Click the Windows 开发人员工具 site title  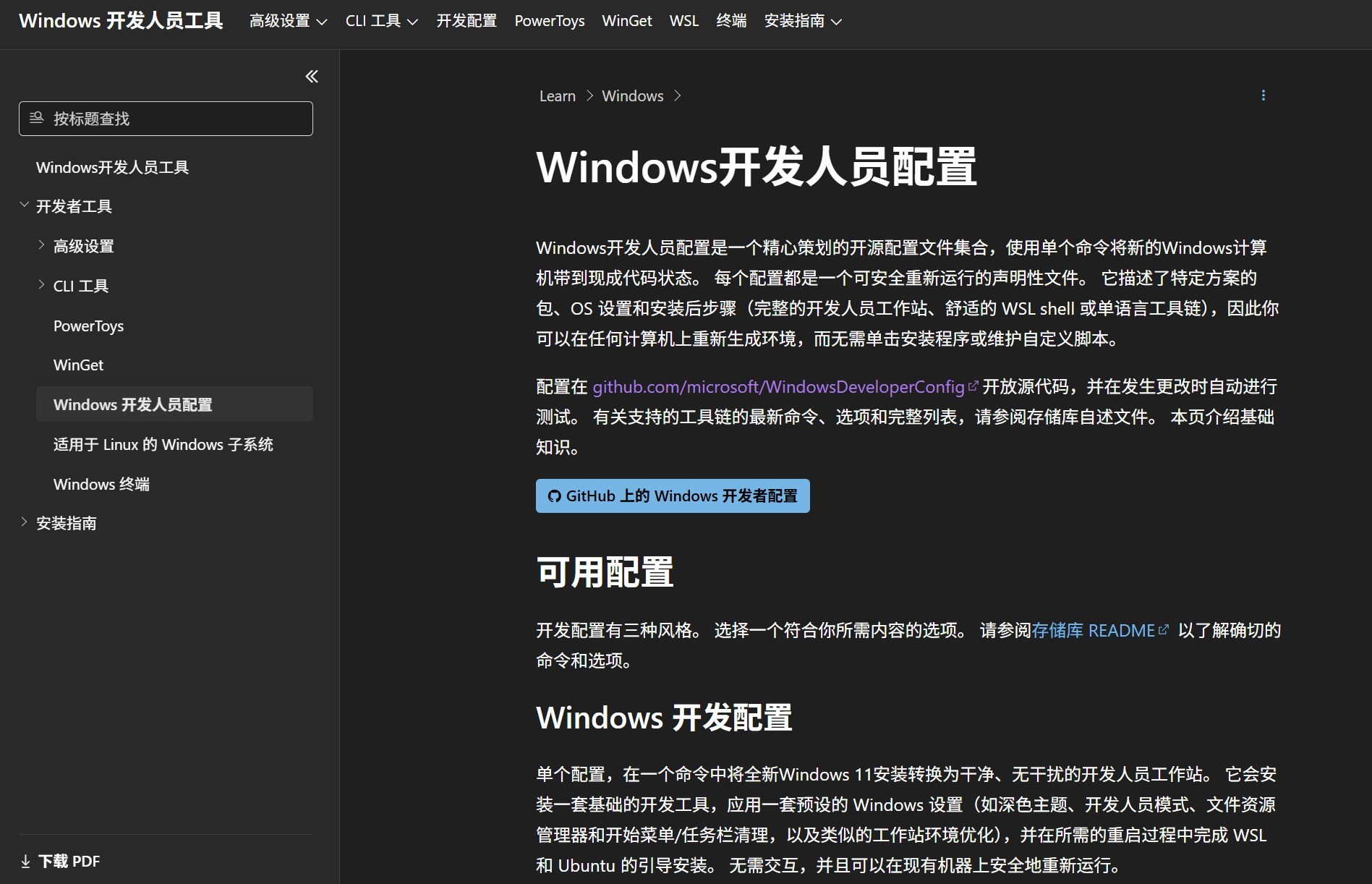(x=121, y=21)
